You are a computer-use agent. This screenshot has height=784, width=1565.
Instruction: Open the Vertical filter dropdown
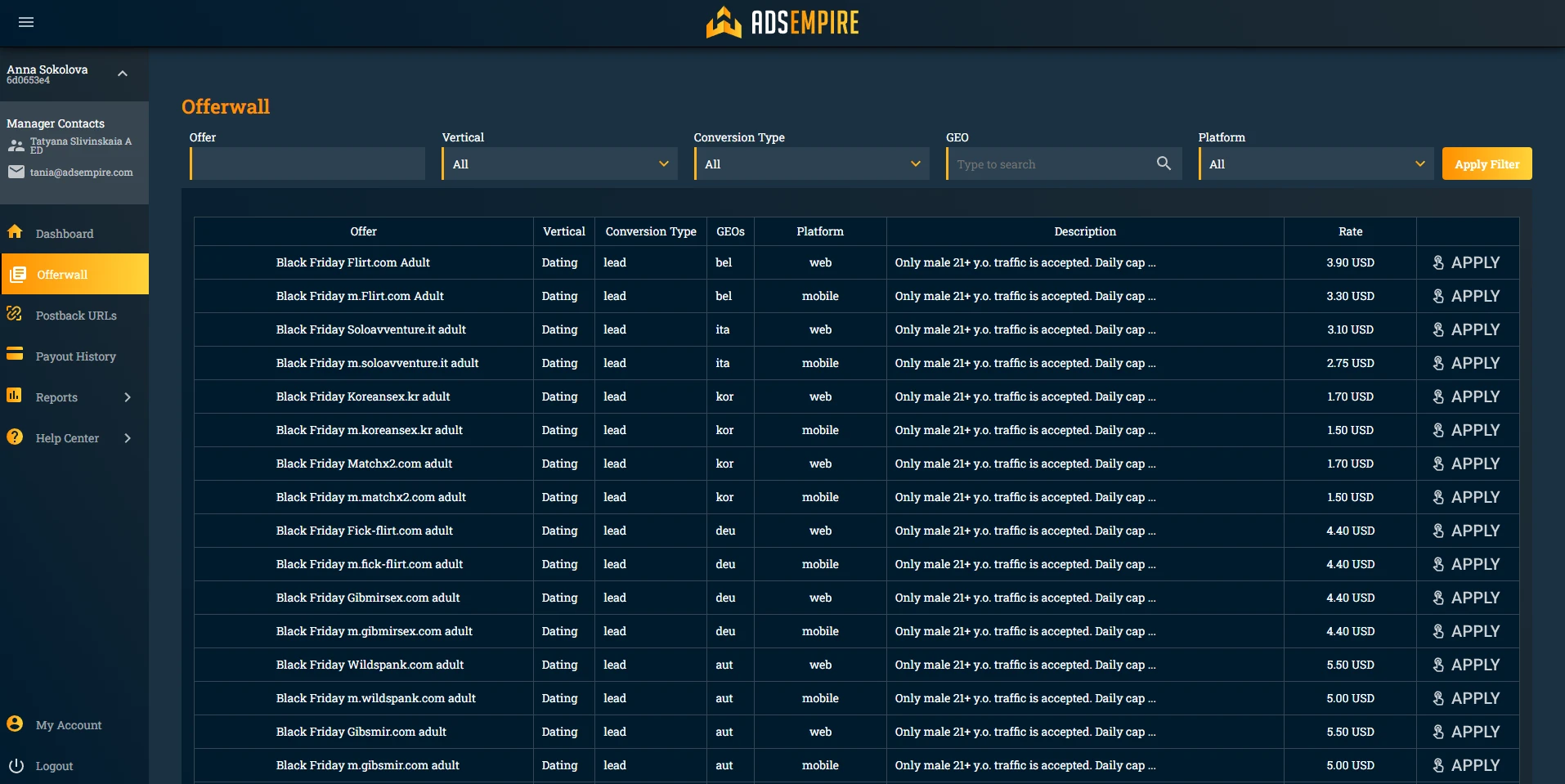559,164
